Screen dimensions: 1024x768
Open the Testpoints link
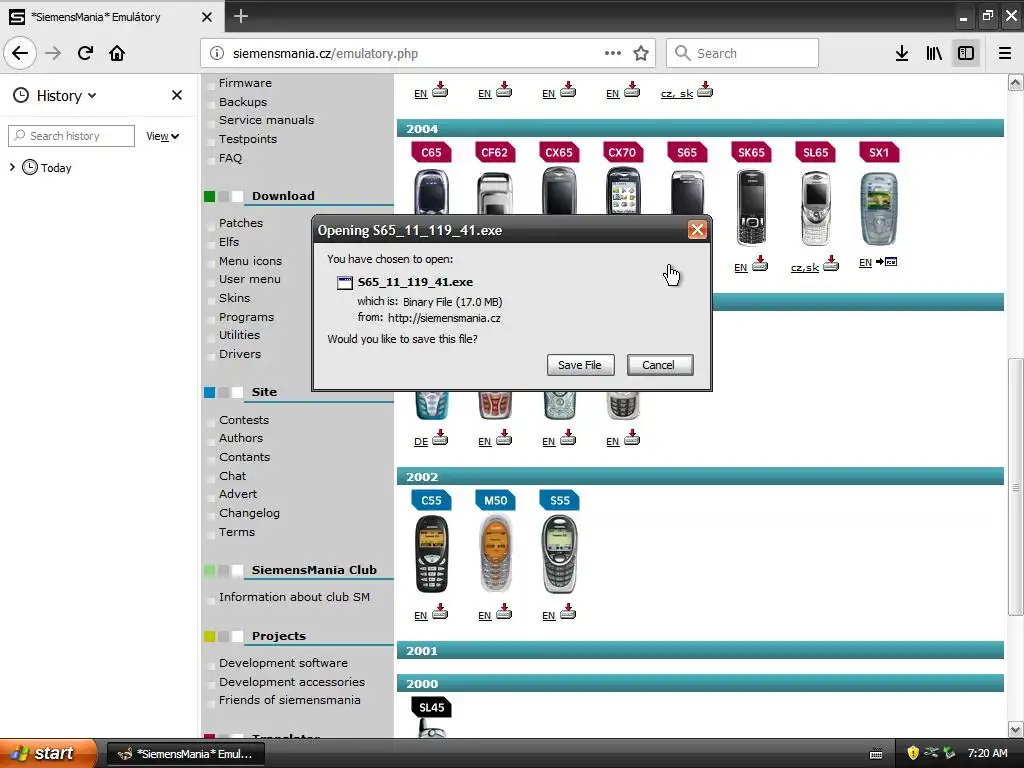(248, 139)
